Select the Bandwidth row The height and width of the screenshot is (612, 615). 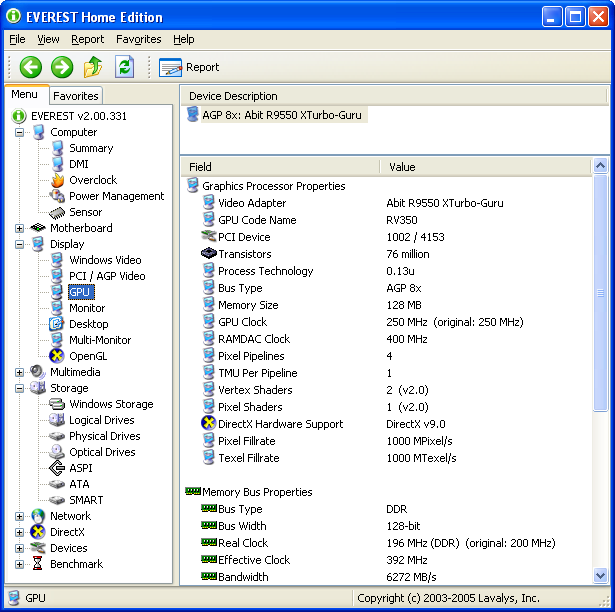point(386,577)
